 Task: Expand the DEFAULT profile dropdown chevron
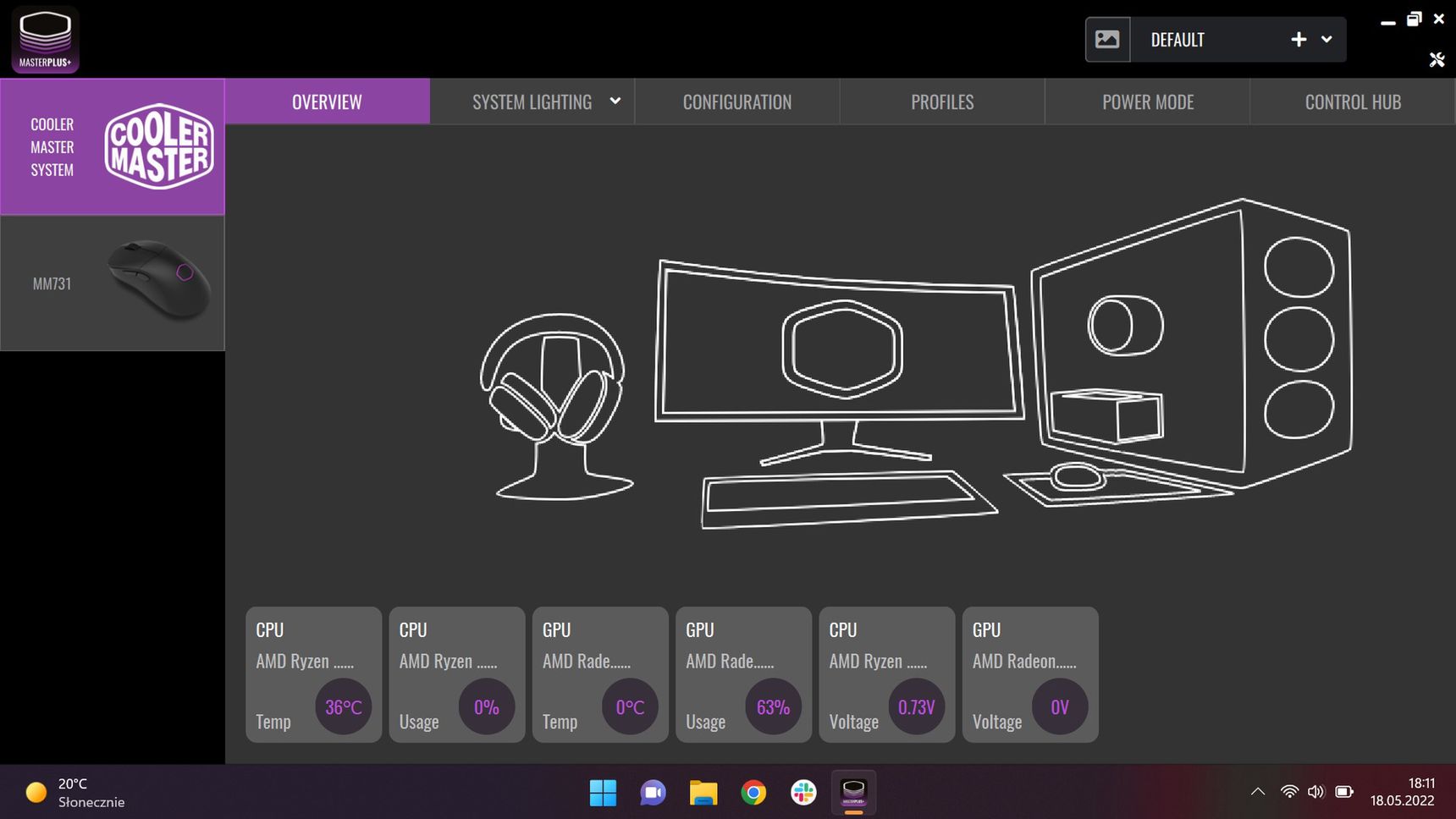tap(1326, 40)
